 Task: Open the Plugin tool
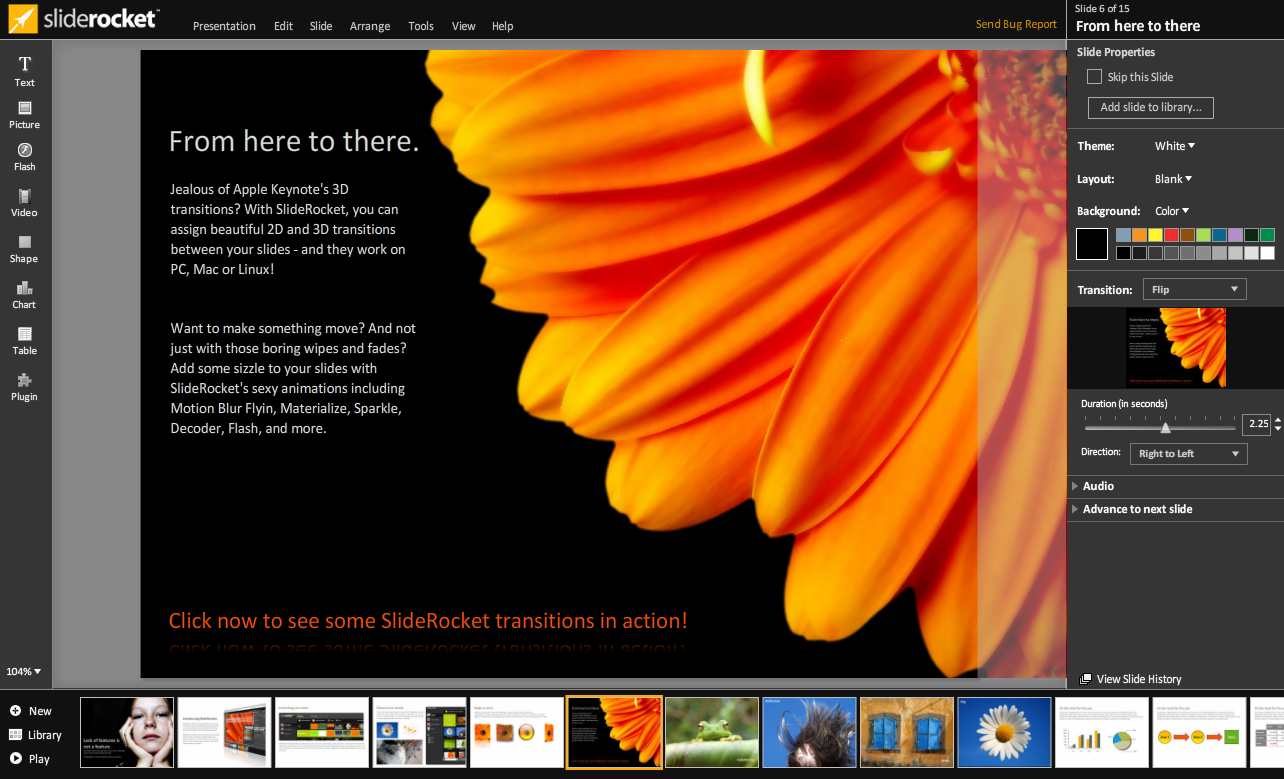click(25, 386)
